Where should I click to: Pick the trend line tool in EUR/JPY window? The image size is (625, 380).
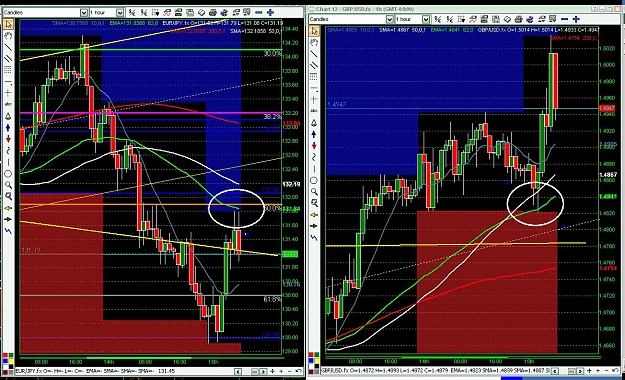(8, 47)
